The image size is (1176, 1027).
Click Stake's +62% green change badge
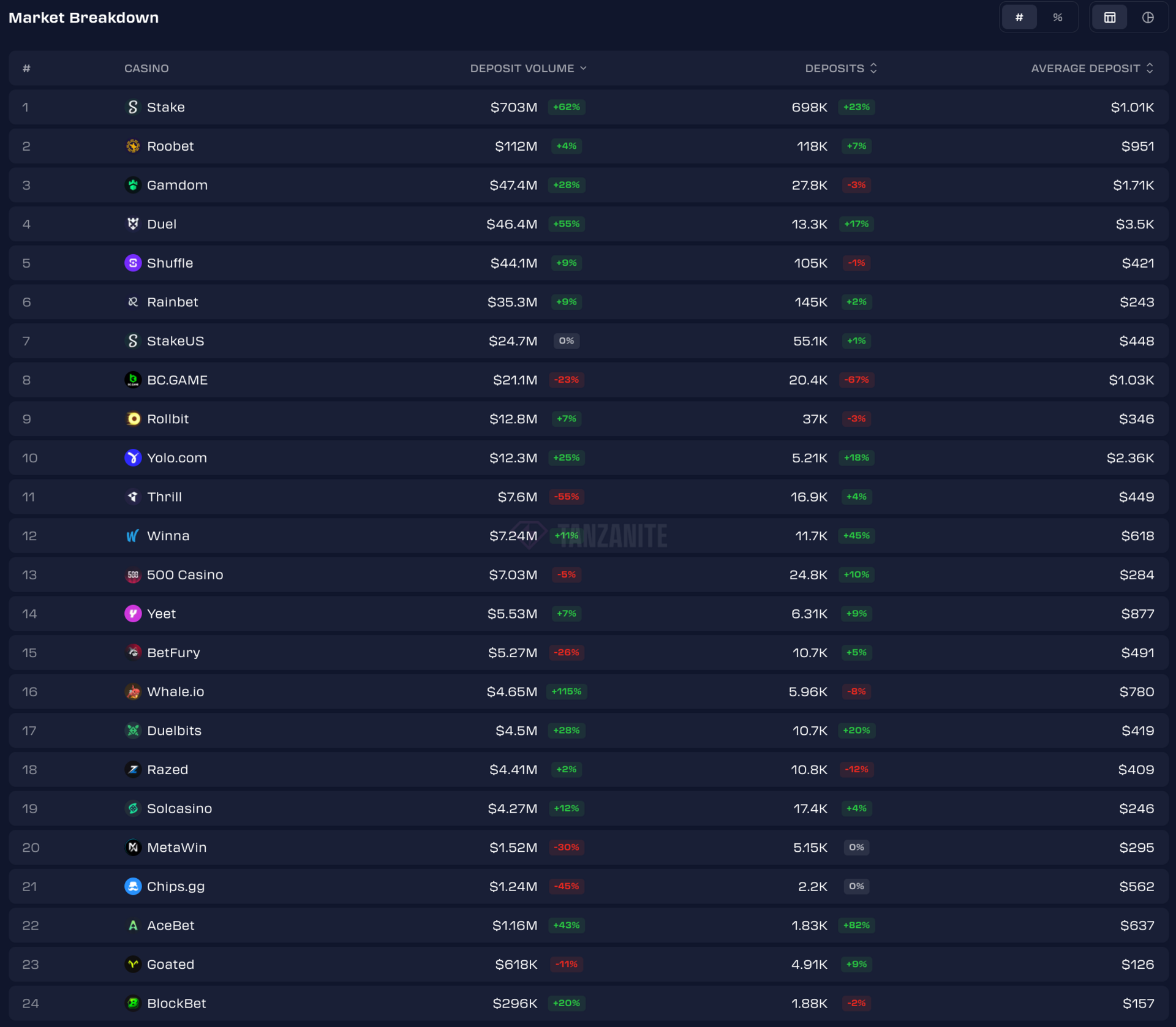coord(566,107)
